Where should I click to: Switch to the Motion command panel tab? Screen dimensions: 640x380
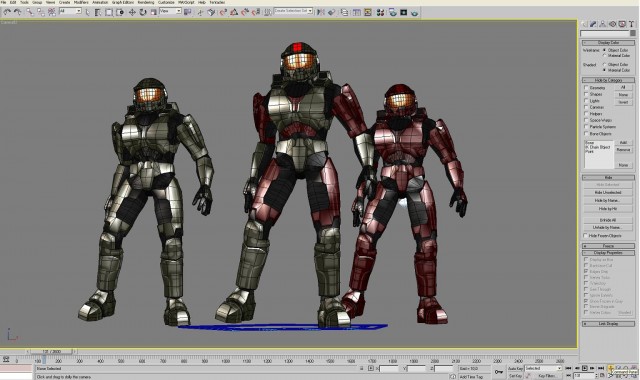[x=613, y=24]
